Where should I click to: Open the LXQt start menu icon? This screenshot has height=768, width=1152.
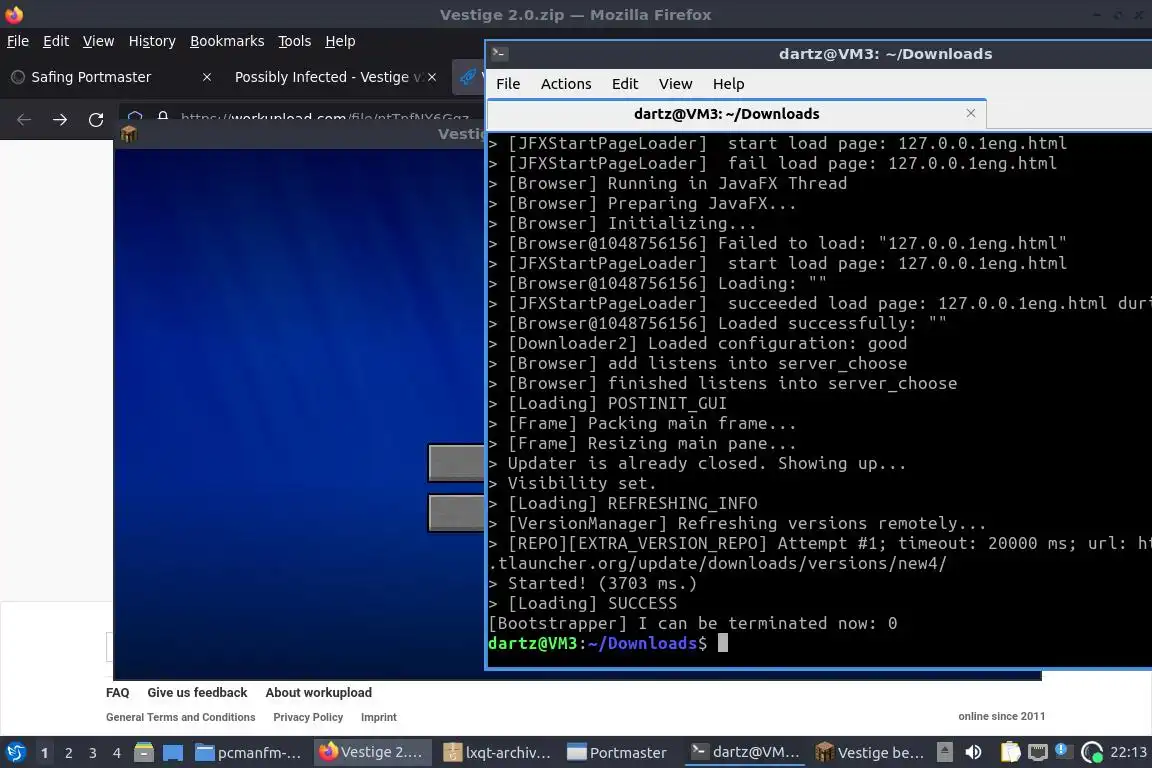click(x=15, y=752)
